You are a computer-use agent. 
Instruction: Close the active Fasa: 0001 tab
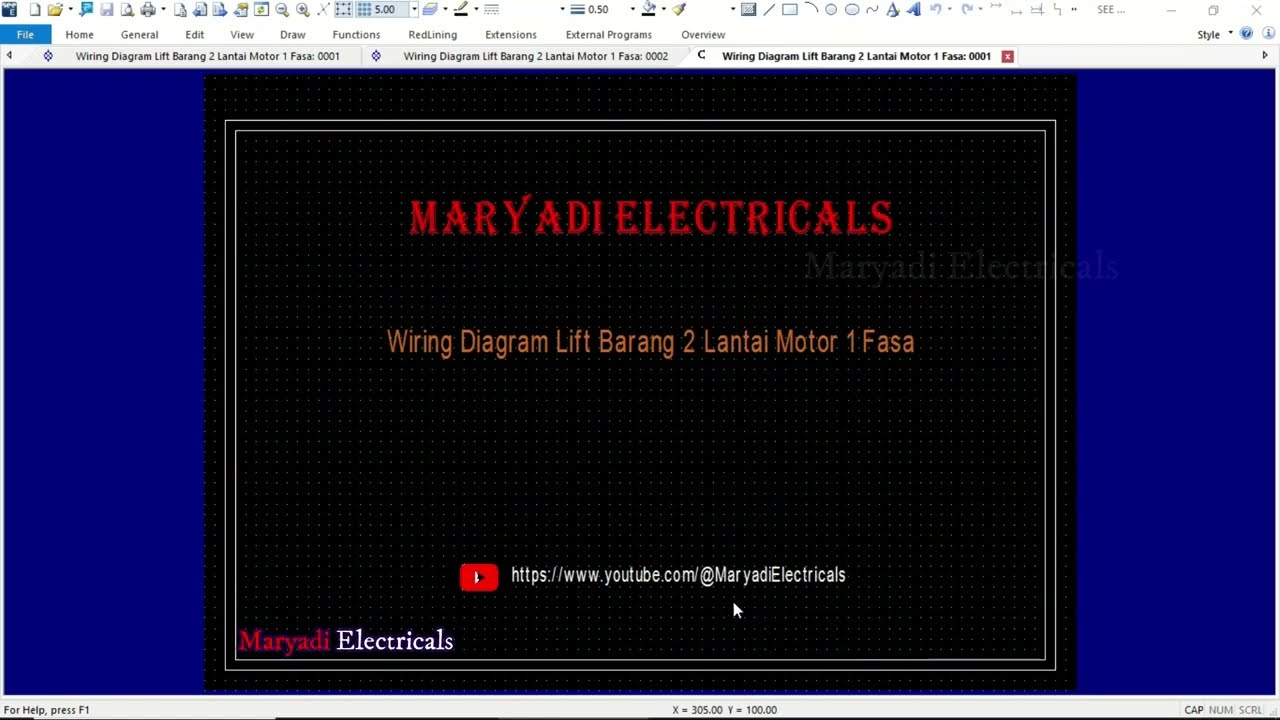[x=1008, y=56]
